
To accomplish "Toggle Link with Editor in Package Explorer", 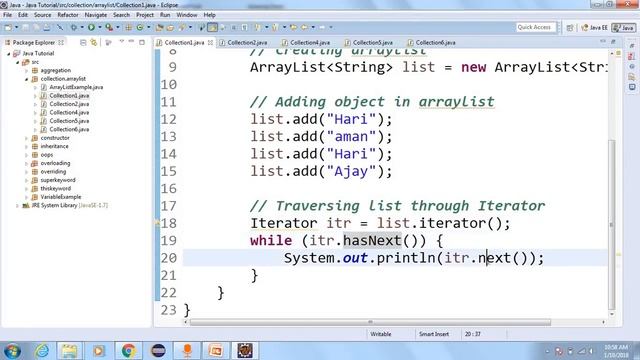I will point(93,42).
